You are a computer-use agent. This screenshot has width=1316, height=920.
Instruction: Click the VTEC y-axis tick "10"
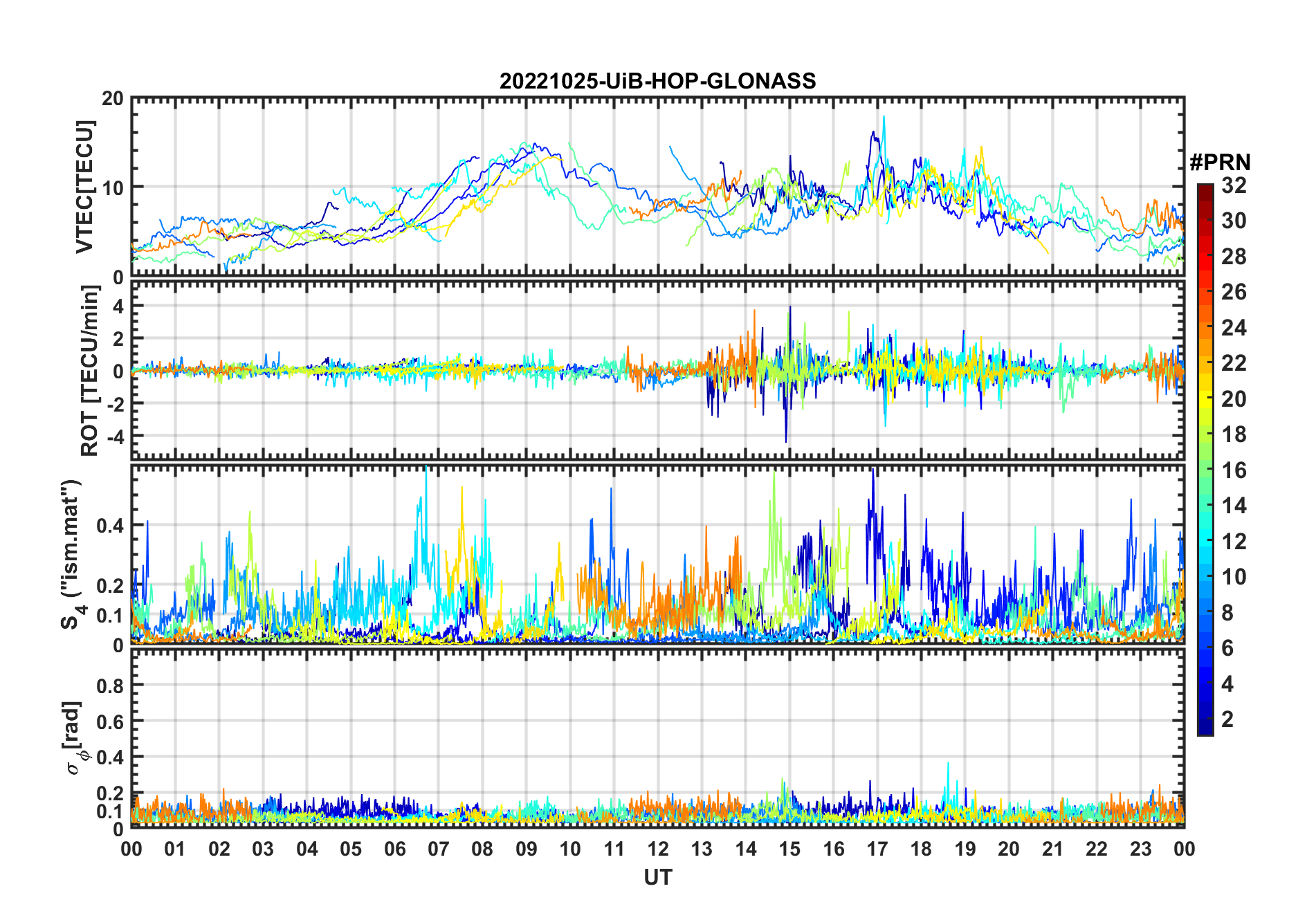tap(113, 187)
